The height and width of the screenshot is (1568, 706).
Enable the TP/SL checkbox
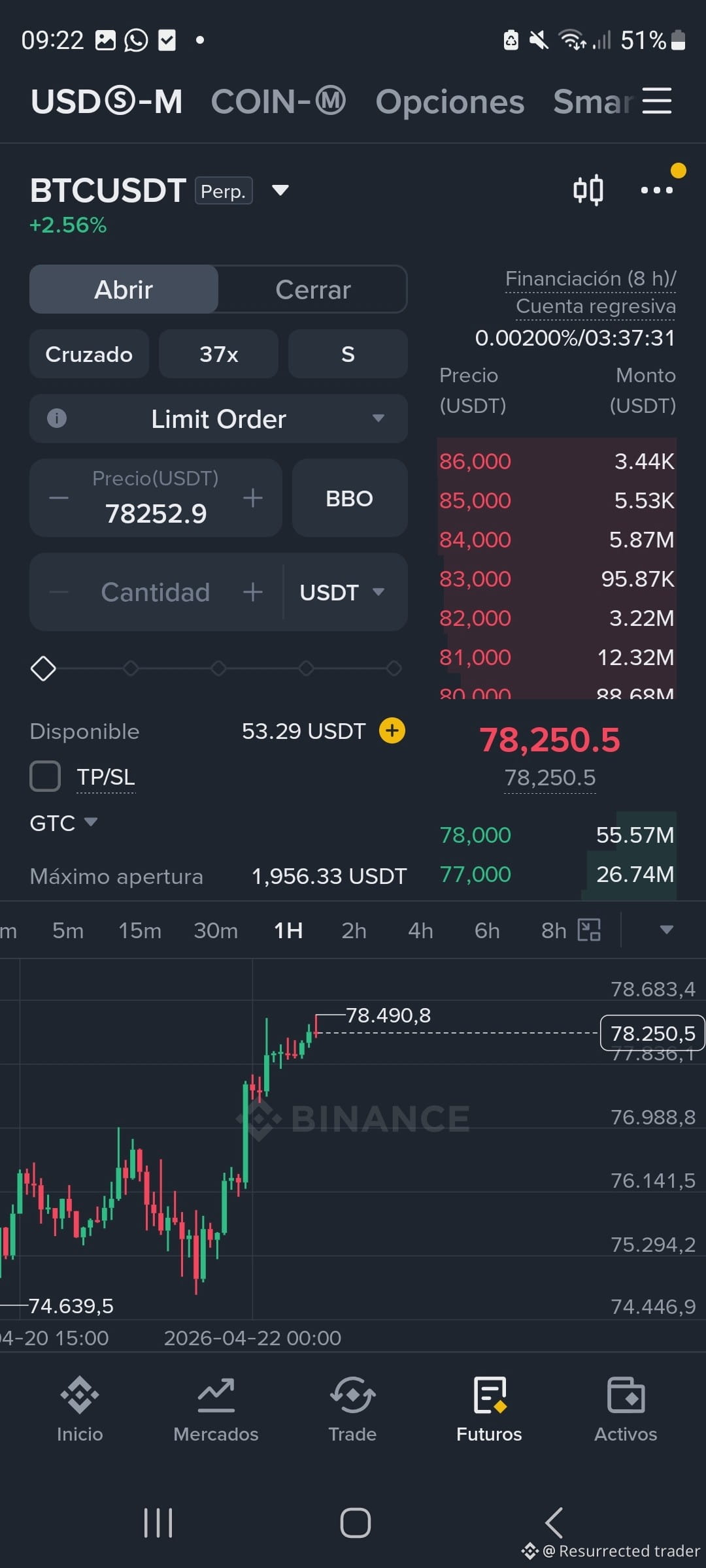(45, 777)
